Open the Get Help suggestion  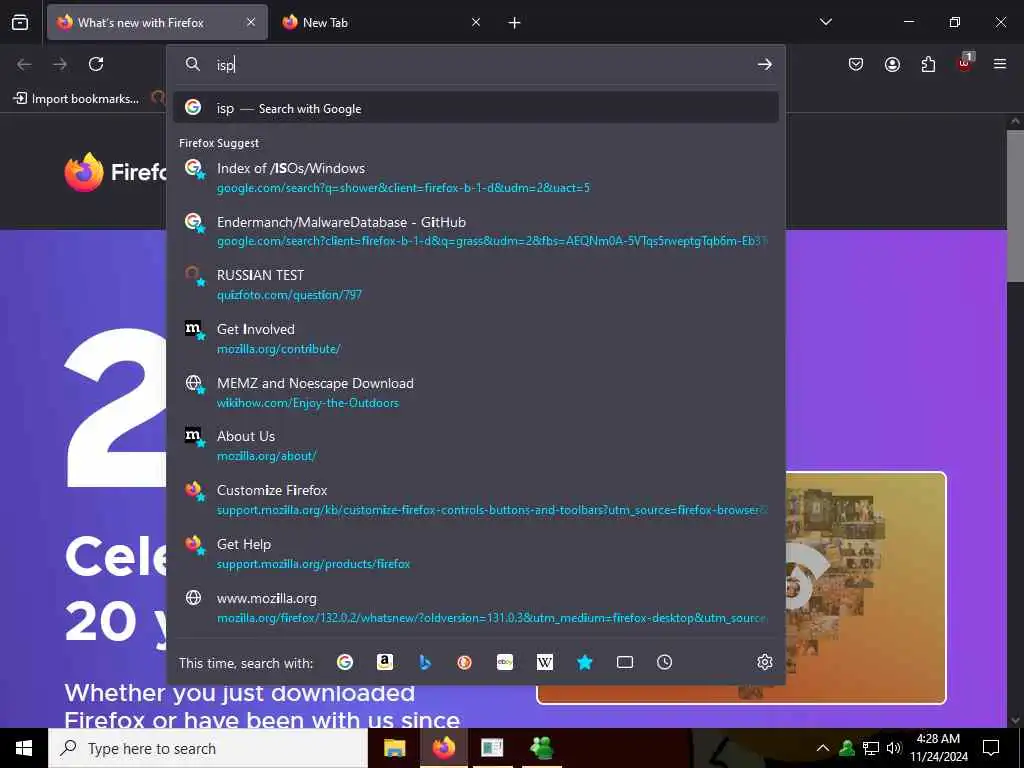(476, 554)
